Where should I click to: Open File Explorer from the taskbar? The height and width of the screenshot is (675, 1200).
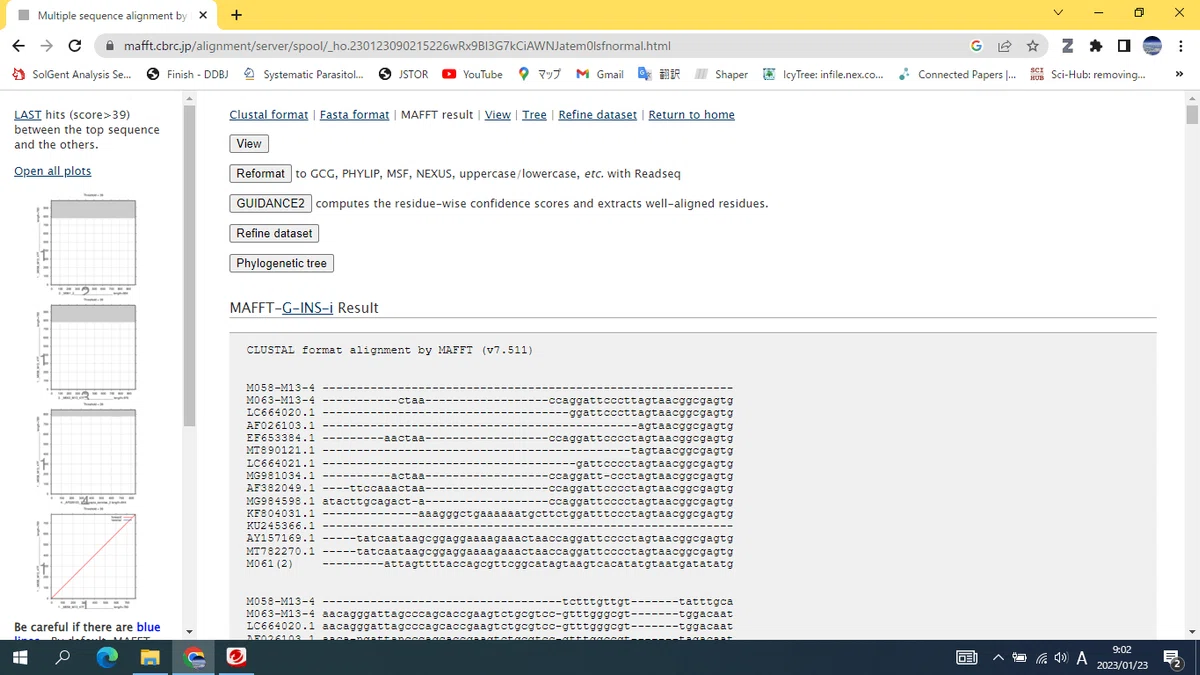tap(150, 657)
